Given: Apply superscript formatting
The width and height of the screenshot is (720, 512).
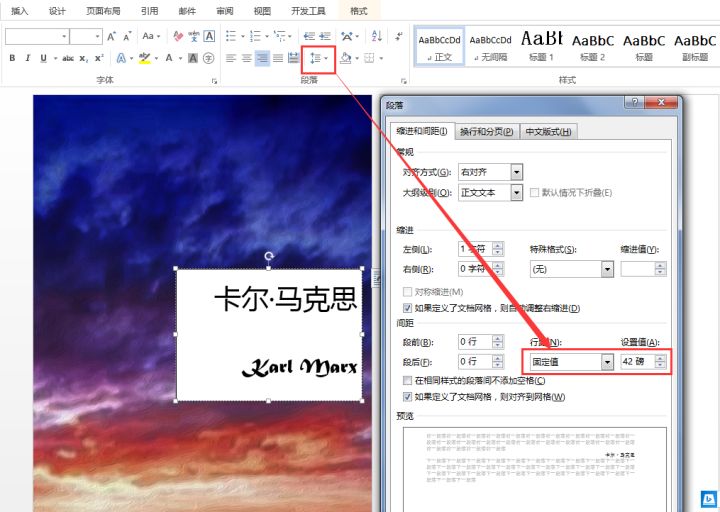Looking at the screenshot, I should pyautogui.click(x=99, y=58).
